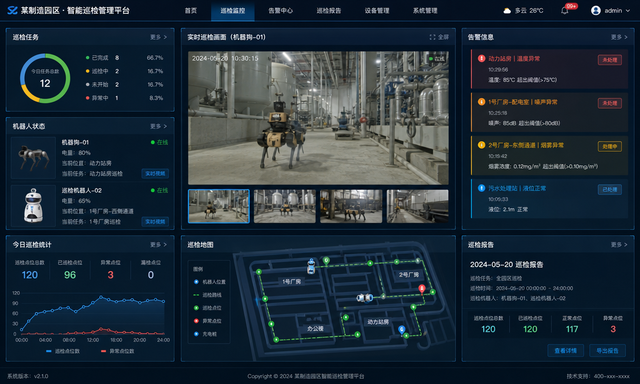Click the main live video feed
This screenshot has width=640, height=384.
(x=318, y=118)
